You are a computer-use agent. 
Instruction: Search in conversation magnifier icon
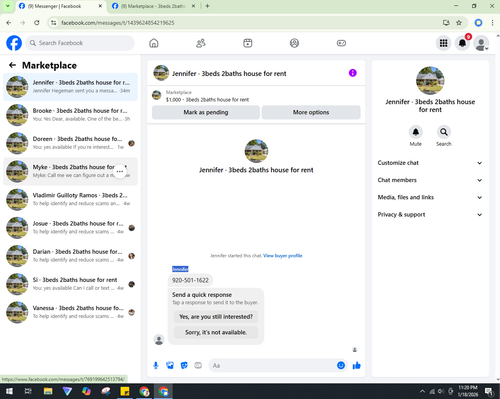(444, 132)
